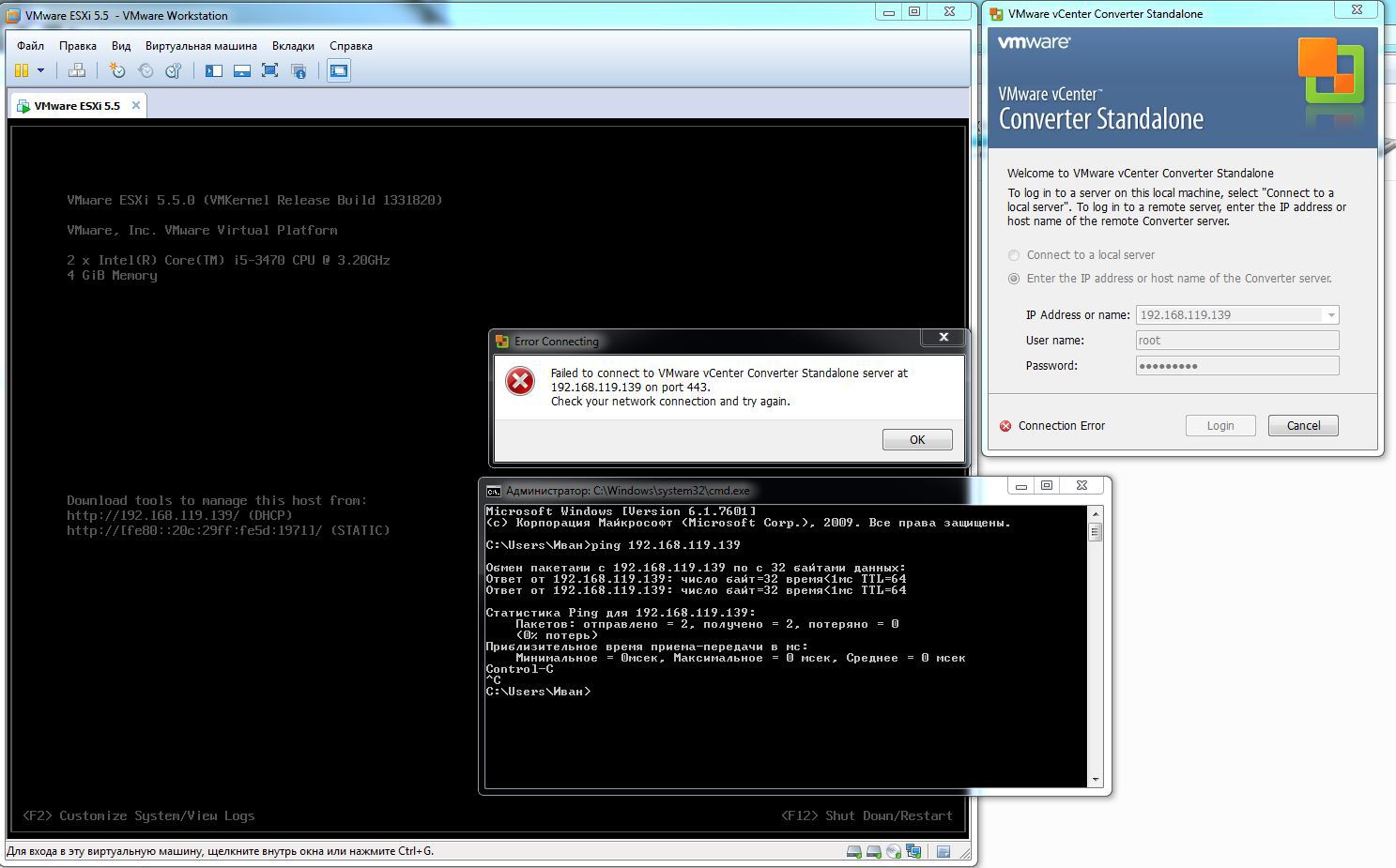Toggle the thumbnail bar icon in Workstation toolbar
This screenshot has width=1396, height=868.
(x=242, y=70)
